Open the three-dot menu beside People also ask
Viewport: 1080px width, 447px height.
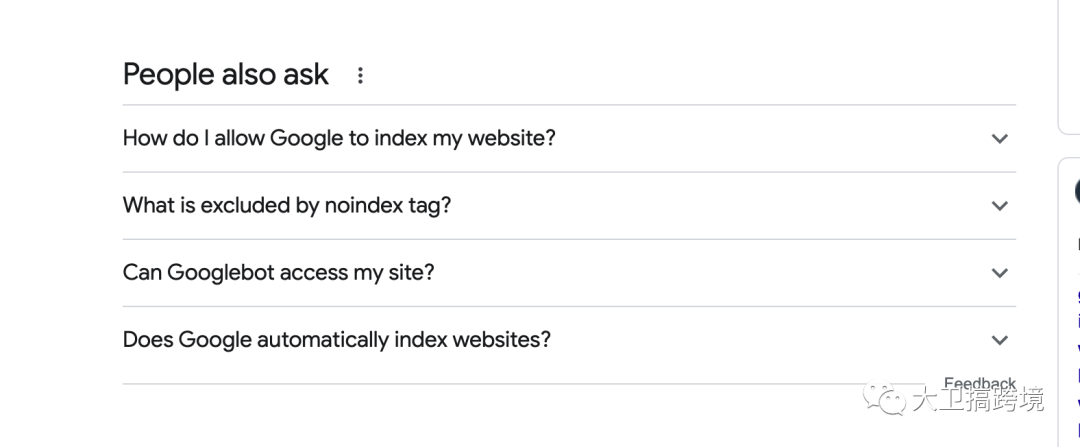click(x=360, y=75)
